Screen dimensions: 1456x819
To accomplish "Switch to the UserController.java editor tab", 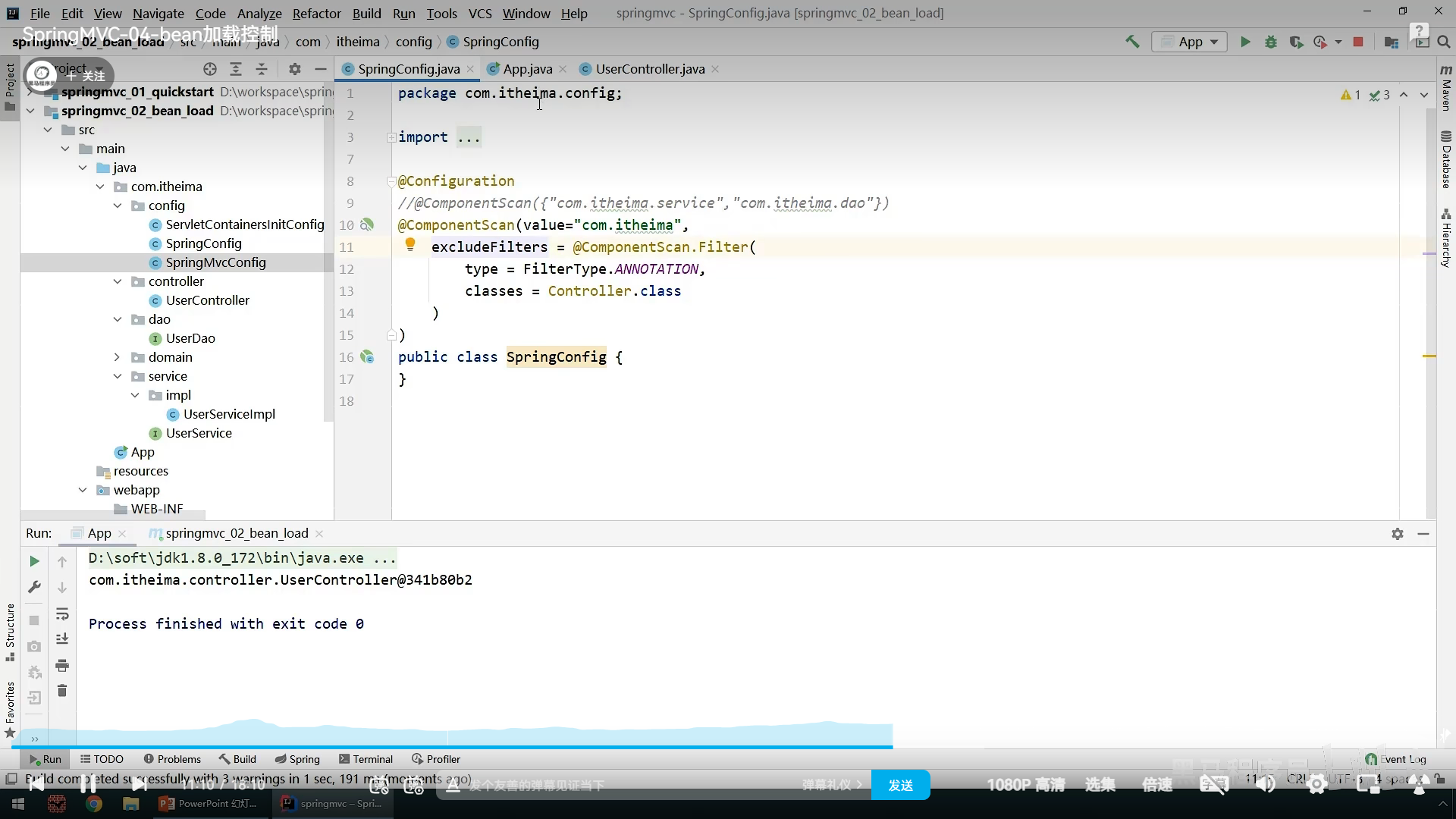I will pyautogui.click(x=649, y=69).
